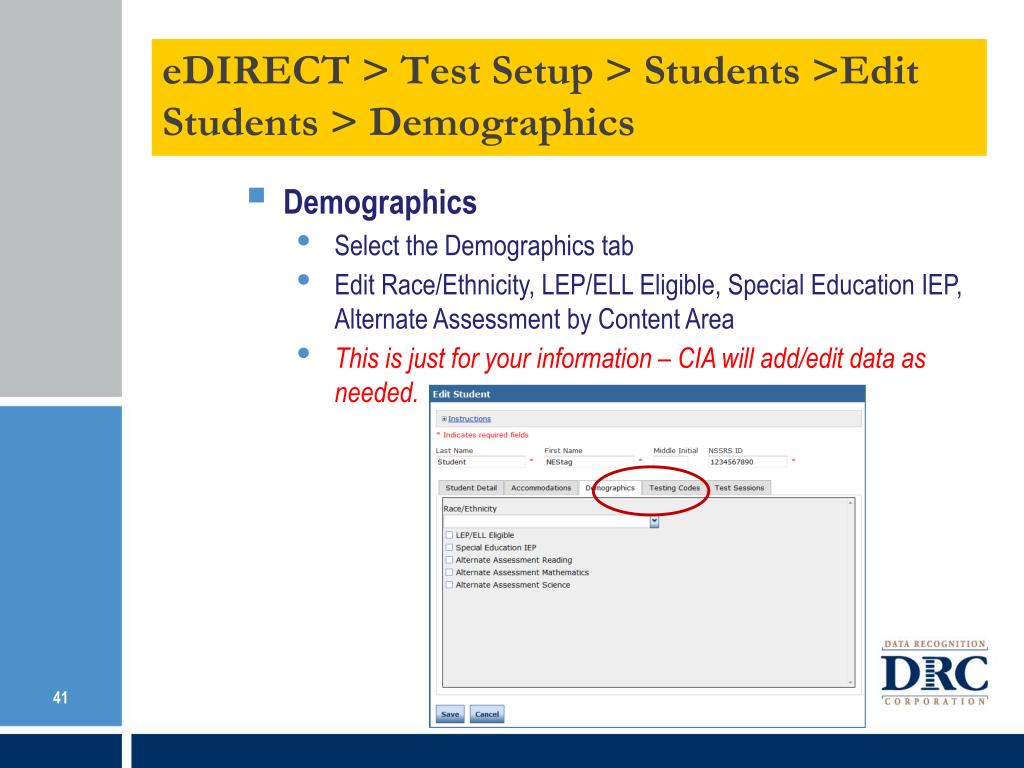Open the Test Sessions tab
This screenshot has height=768, width=1024.
click(739, 488)
